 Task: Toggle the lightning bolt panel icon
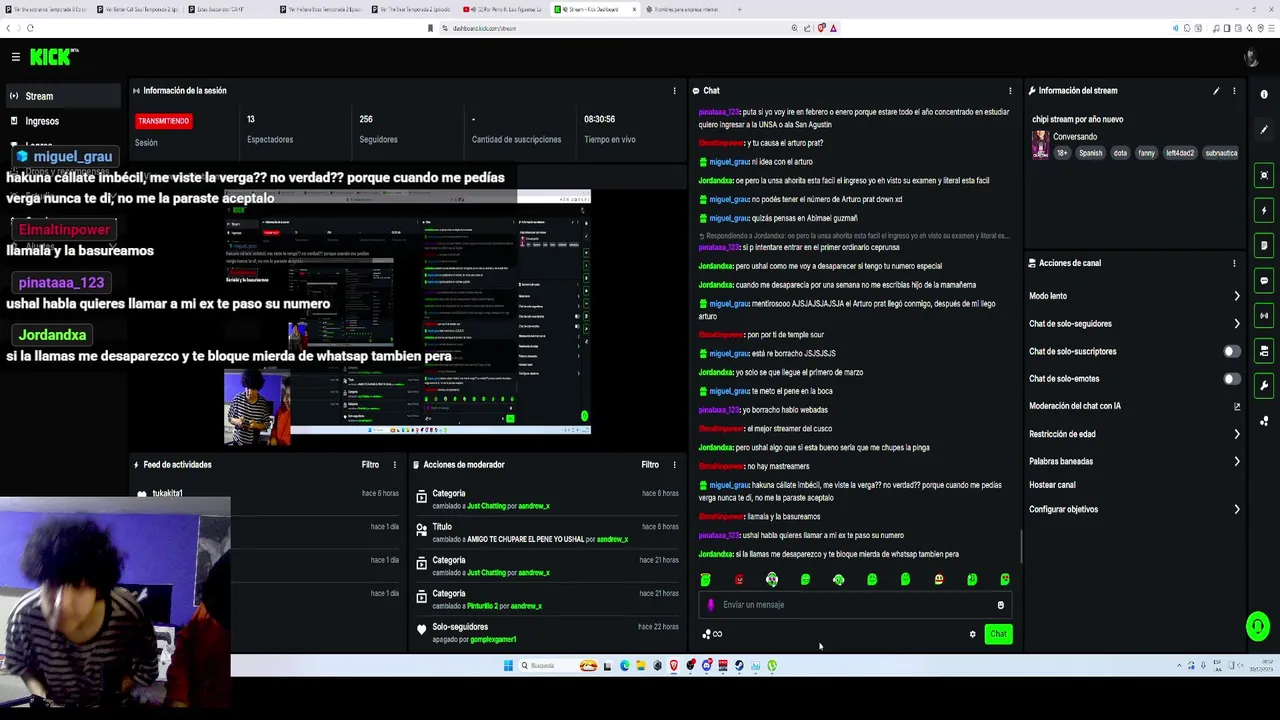(1265, 211)
